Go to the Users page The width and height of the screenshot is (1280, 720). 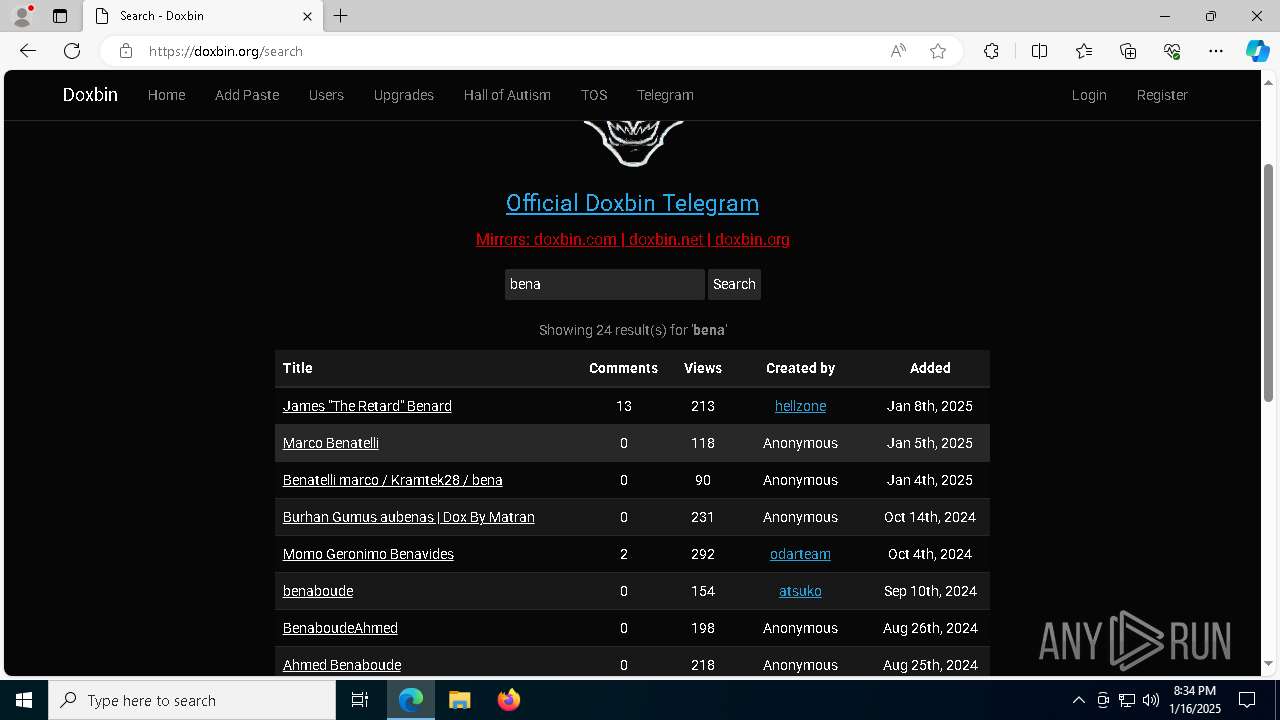click(x=326, y=95)
